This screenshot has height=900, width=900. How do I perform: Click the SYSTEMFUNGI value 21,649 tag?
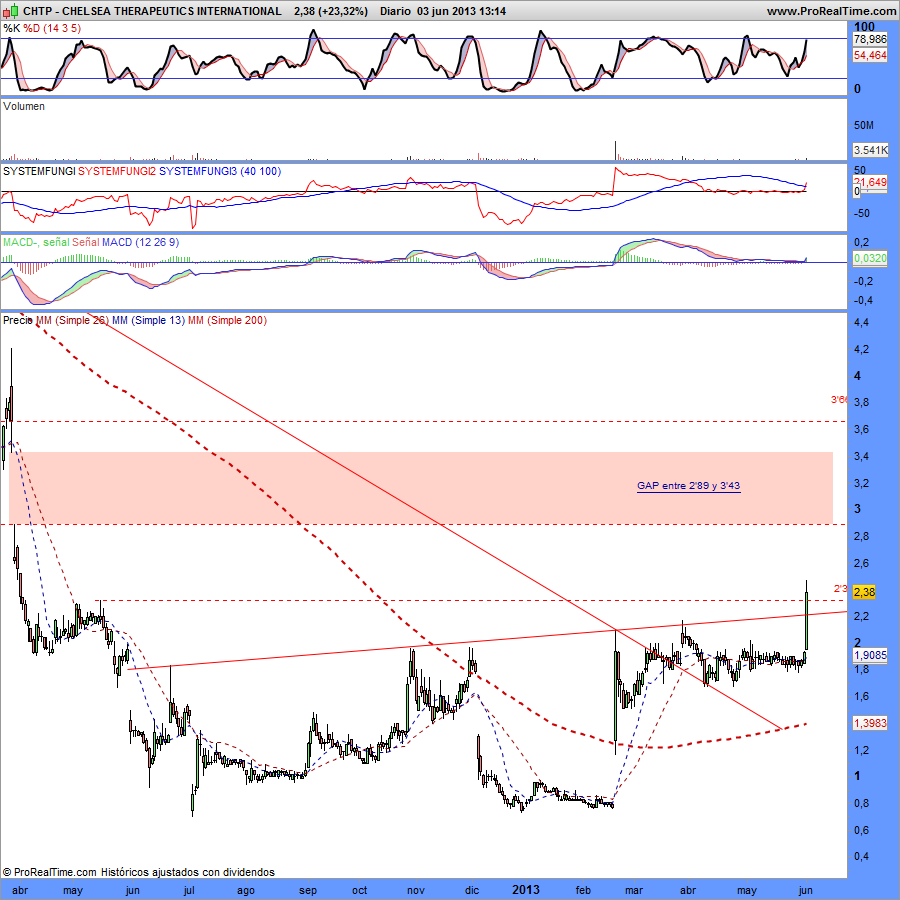pos(870,182)
